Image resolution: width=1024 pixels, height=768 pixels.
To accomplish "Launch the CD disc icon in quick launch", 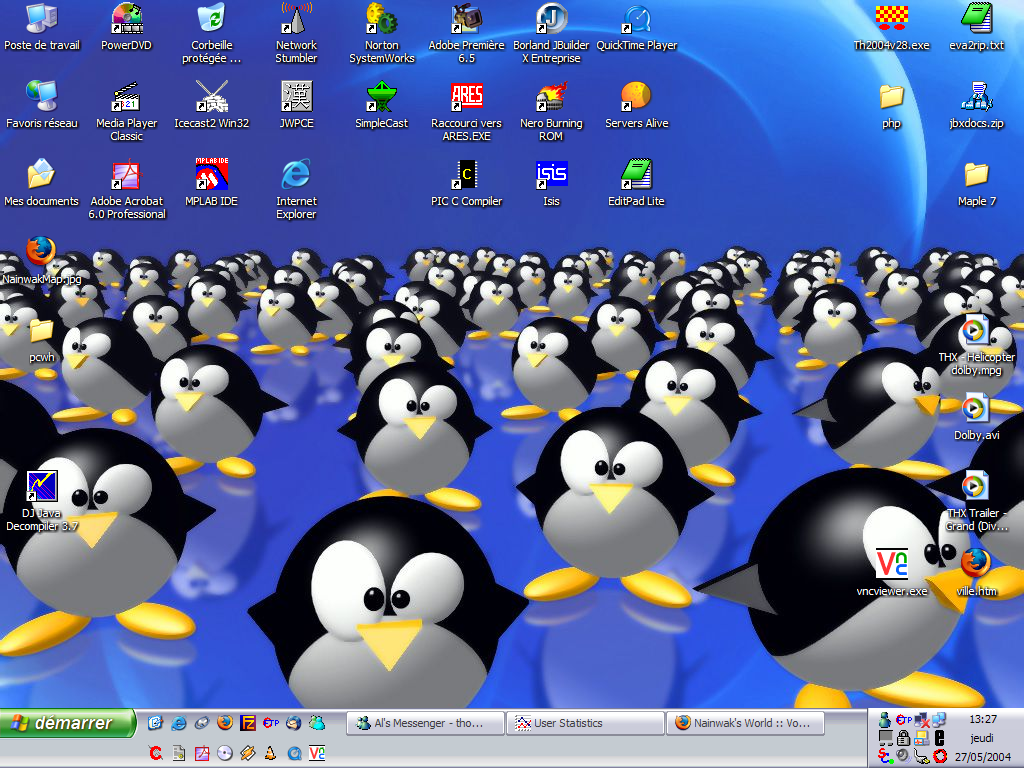I will point(225,754).
